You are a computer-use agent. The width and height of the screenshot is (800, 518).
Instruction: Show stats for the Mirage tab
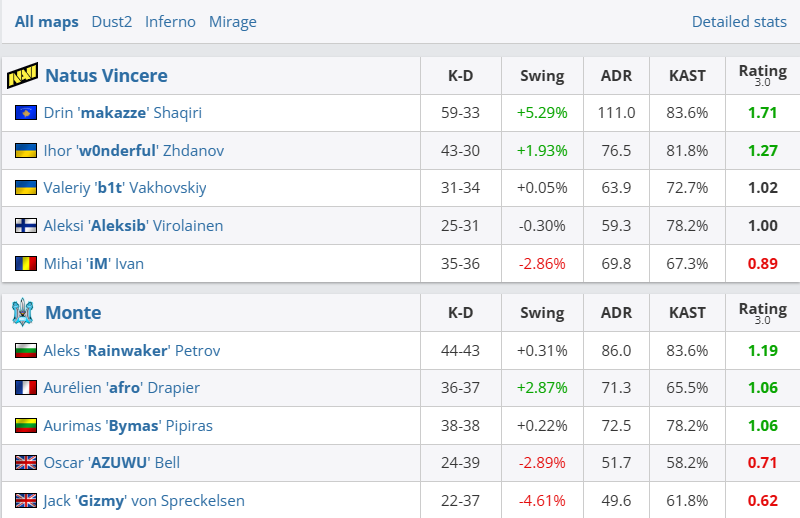click(x=232, y=21)
